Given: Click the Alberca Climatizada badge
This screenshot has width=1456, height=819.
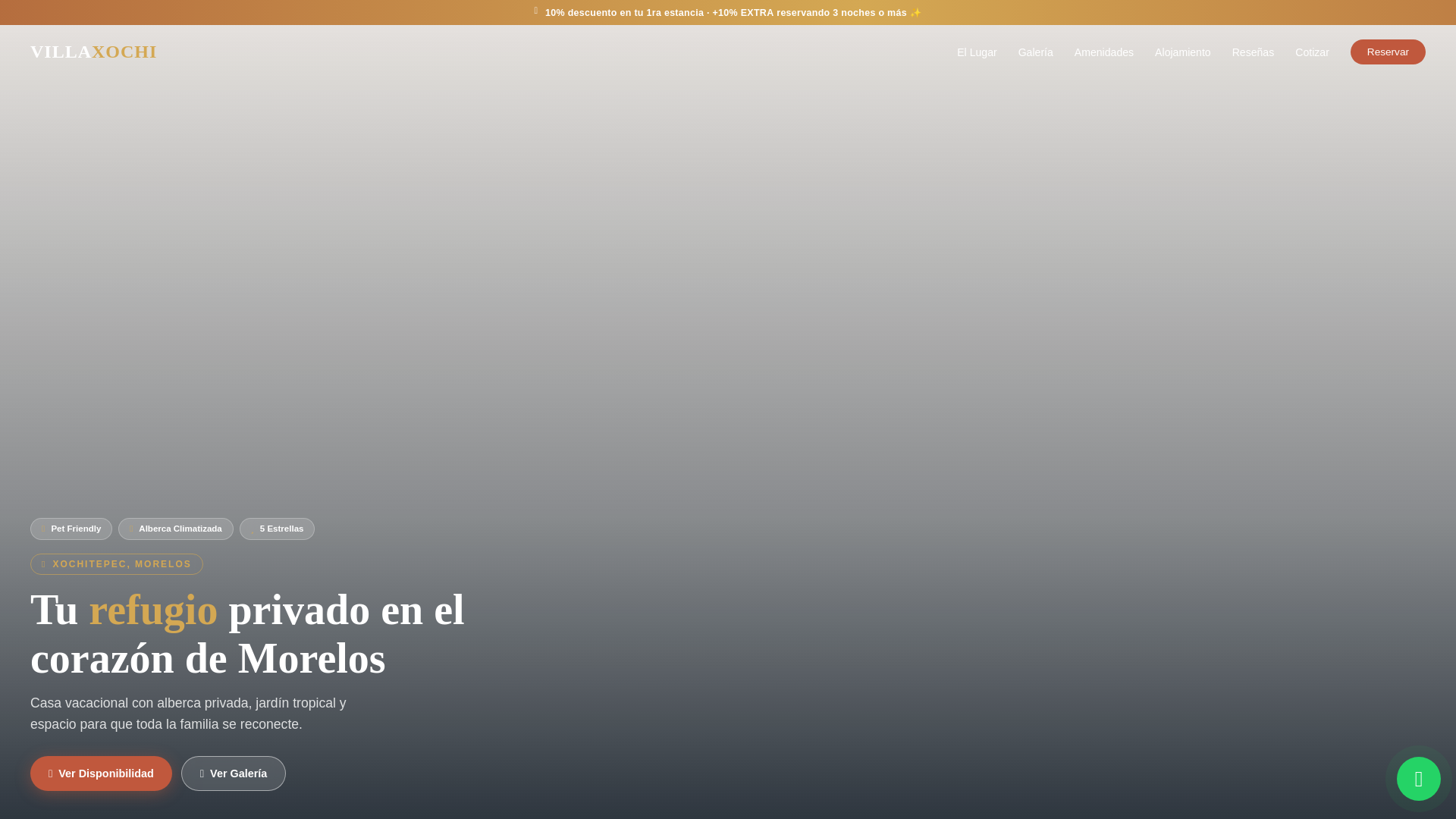Looking at the screenshot, I should click(175, 529).
